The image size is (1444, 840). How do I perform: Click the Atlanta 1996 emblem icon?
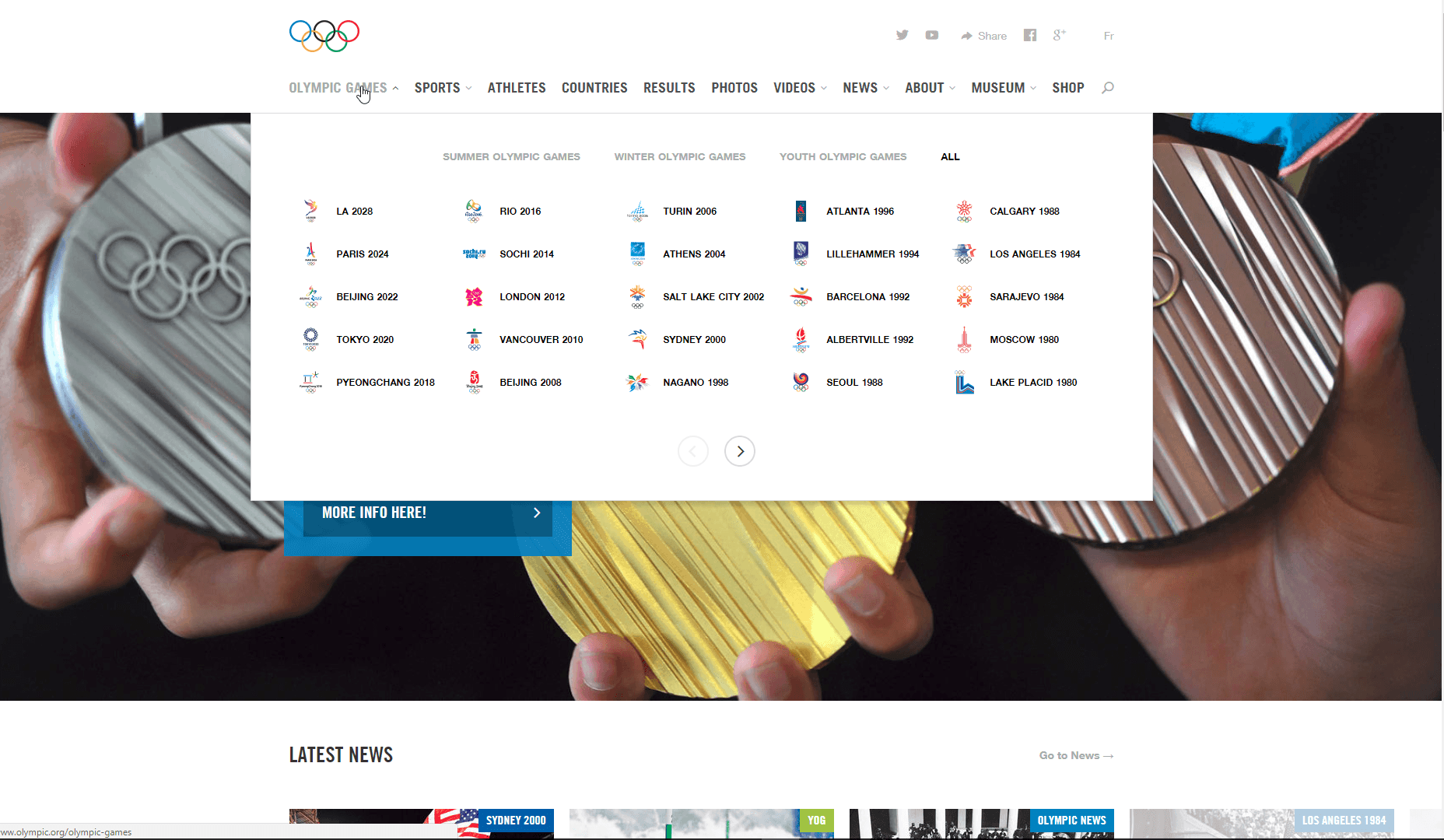tap(801, 211)
